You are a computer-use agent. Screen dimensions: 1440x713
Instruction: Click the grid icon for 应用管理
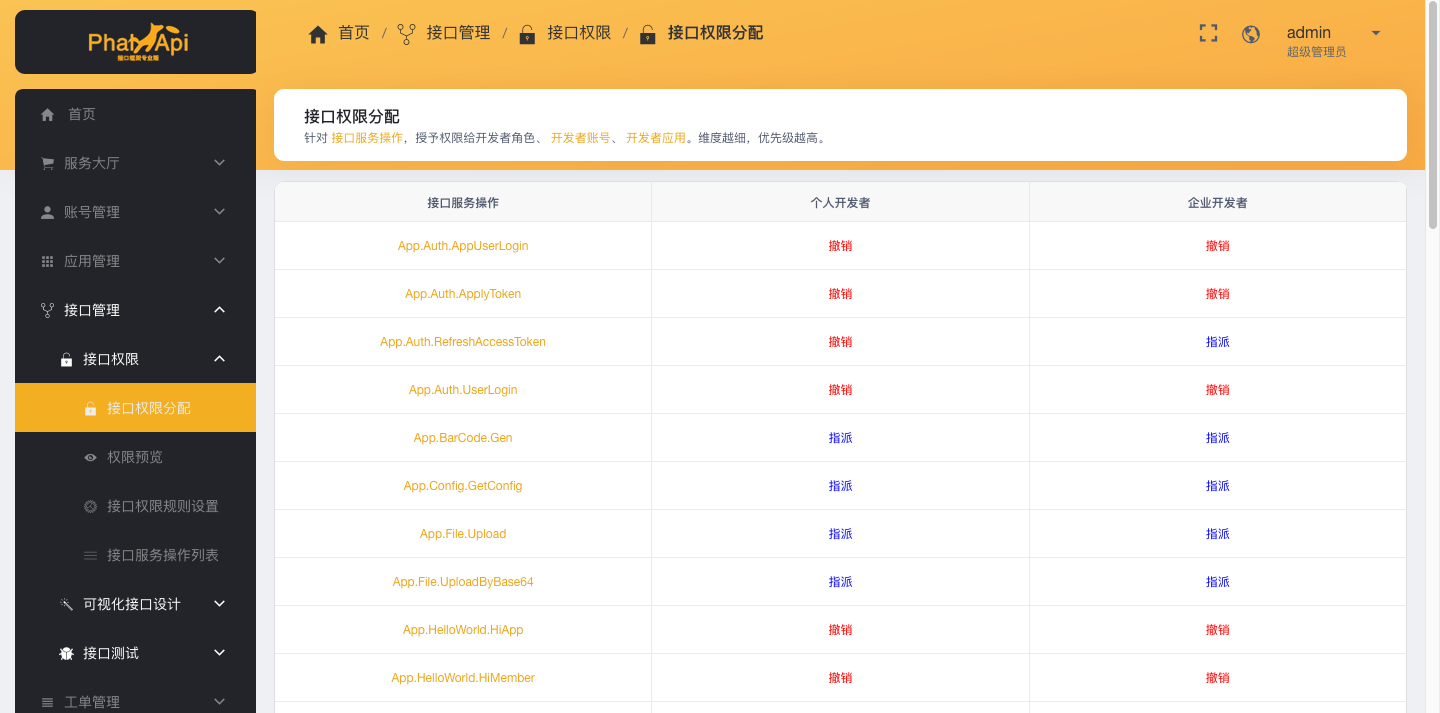(x=47, y=262)
